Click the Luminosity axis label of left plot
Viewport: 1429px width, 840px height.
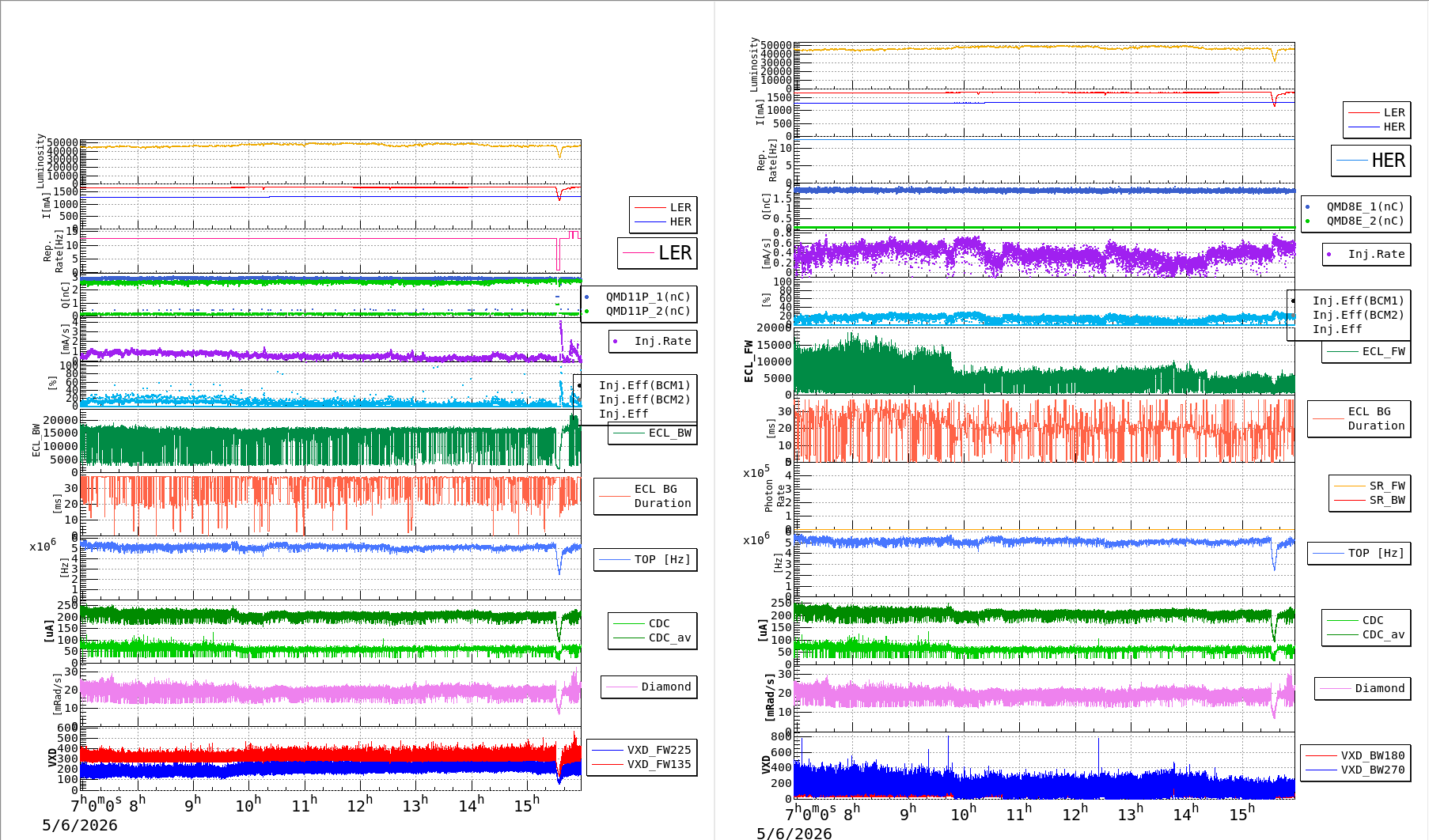click(x=40, y=161)
